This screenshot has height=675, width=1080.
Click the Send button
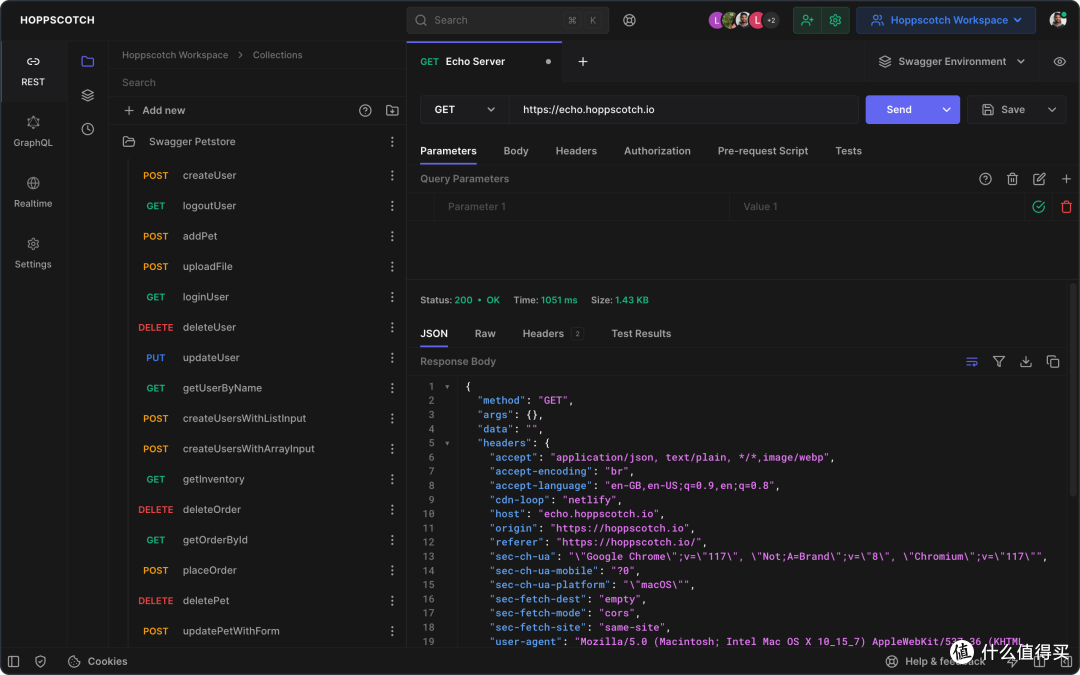pyautogui.click(x=899, y=110)
